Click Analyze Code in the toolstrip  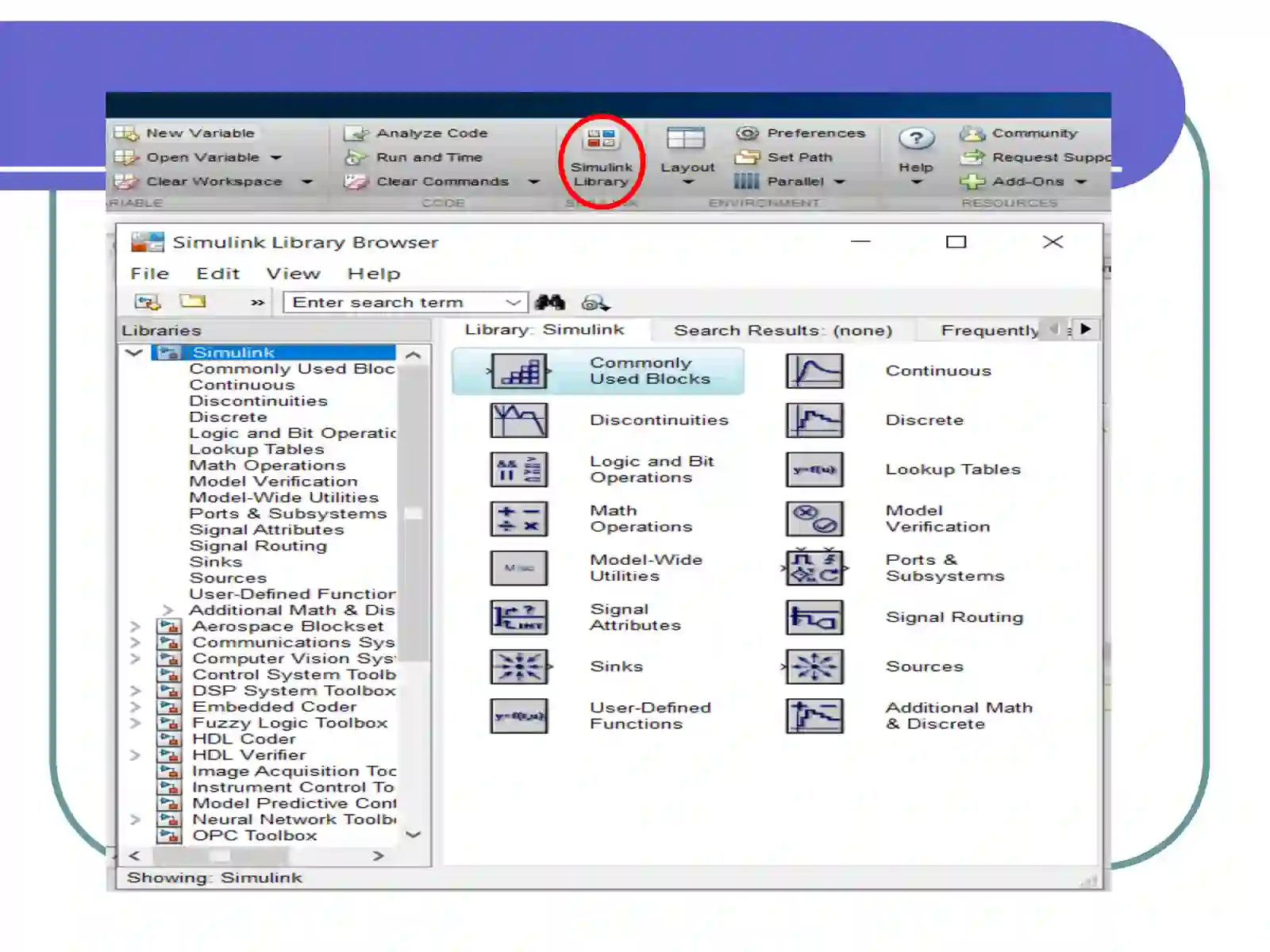(x=416, y=133)
